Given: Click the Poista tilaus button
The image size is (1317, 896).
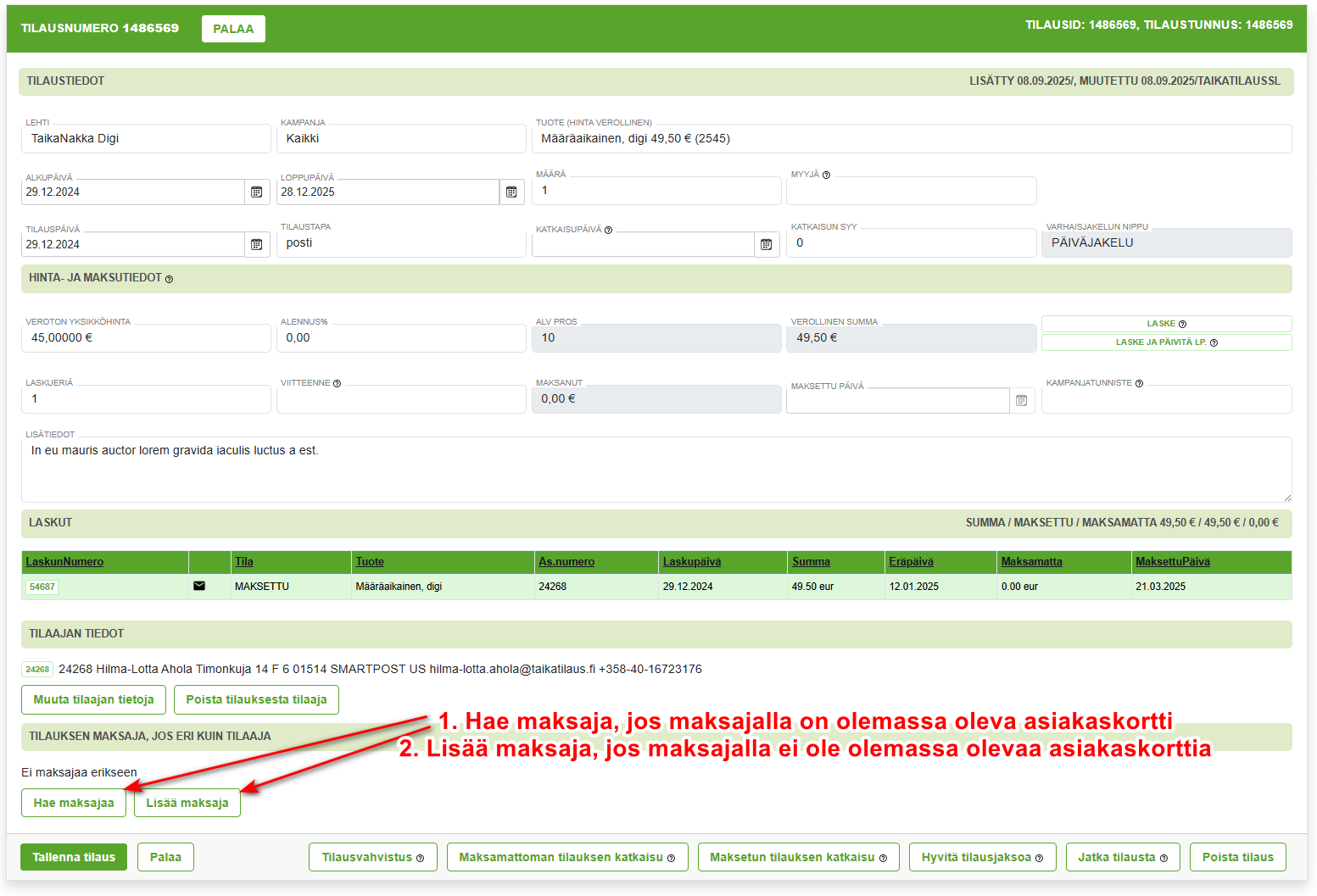Looking at the screenshot, I should [1237, 857].
